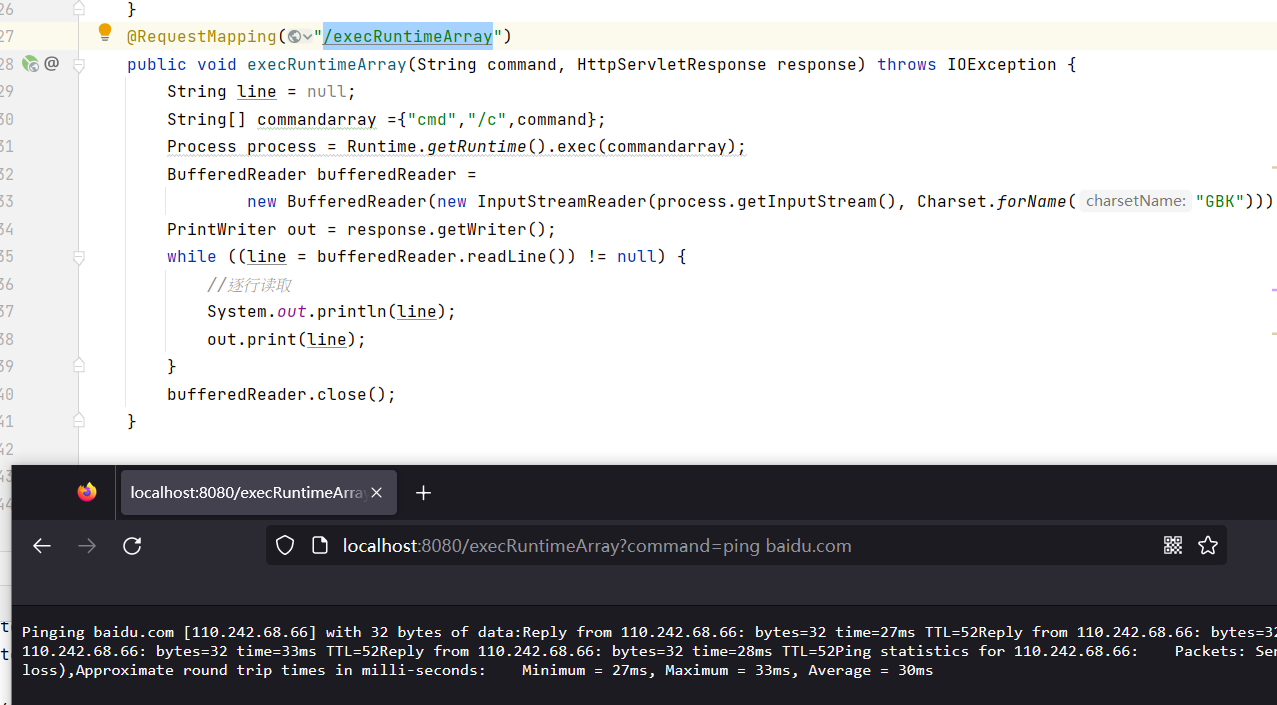Click the Firefox forward arrow
The image size is (1277, 705).
(87, 546)
